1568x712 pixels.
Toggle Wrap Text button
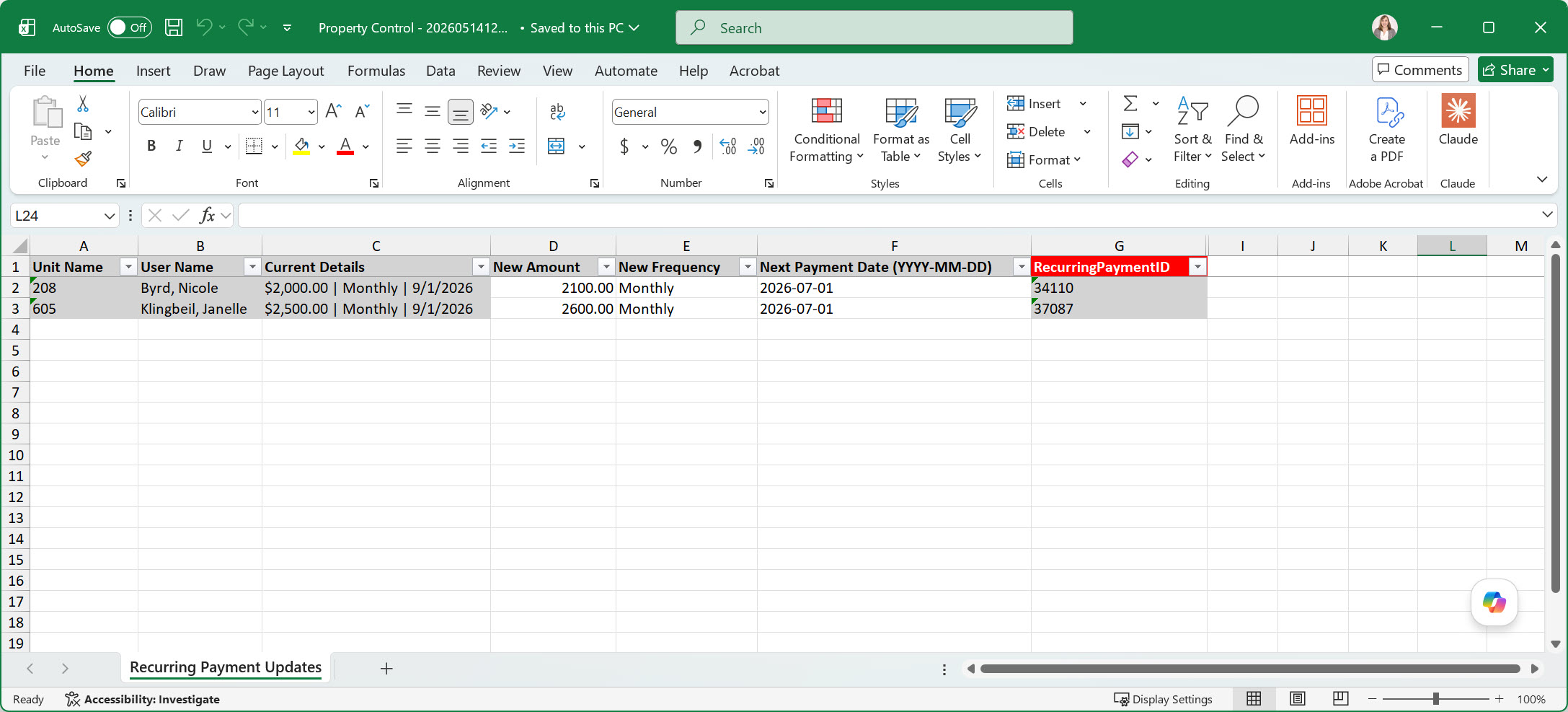pos(557,111)
